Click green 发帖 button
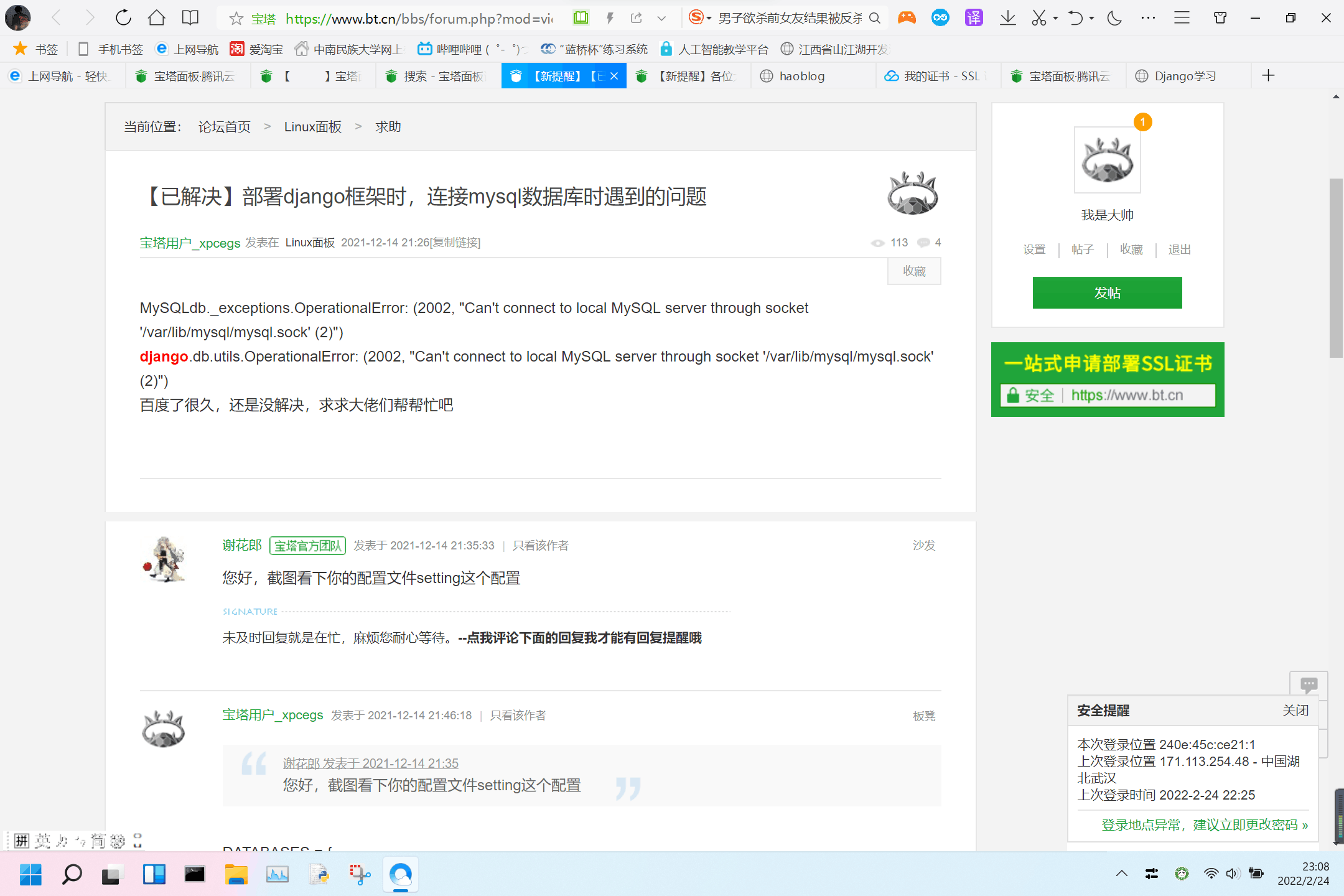 pyautogui.click(x=1108, y=292)
